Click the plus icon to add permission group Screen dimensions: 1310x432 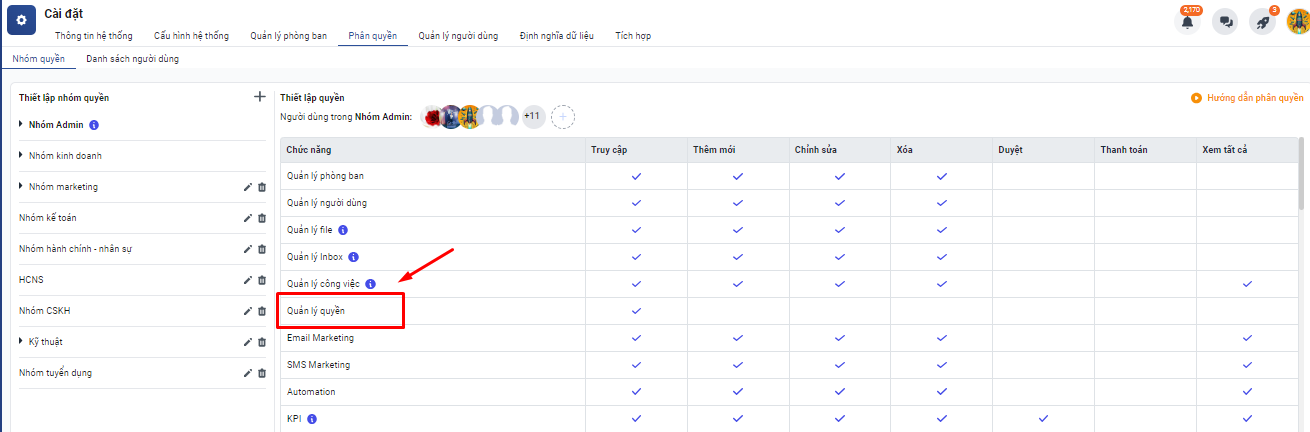click(x=260, y=97)
